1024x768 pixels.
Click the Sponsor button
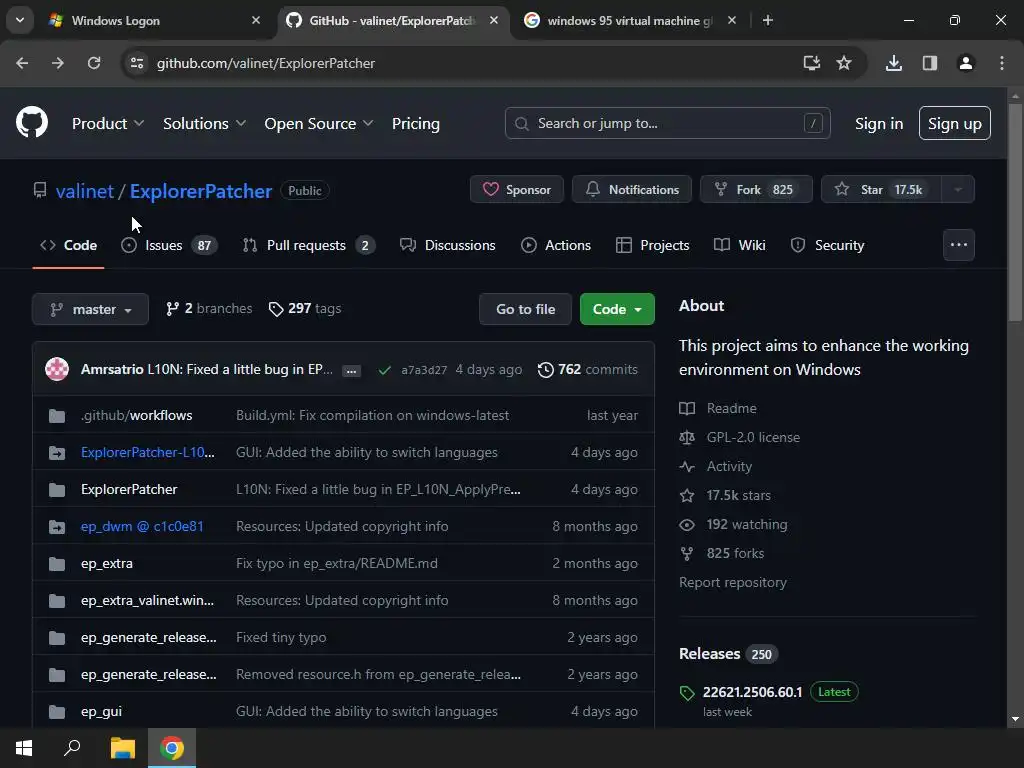click(517, 189)
